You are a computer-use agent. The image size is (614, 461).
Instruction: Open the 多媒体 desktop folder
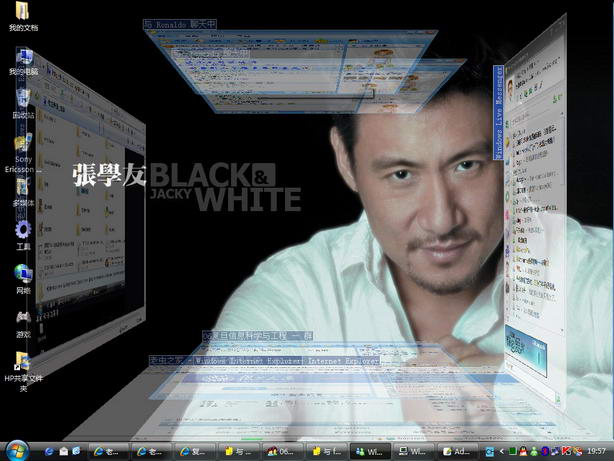click(22, 188)
